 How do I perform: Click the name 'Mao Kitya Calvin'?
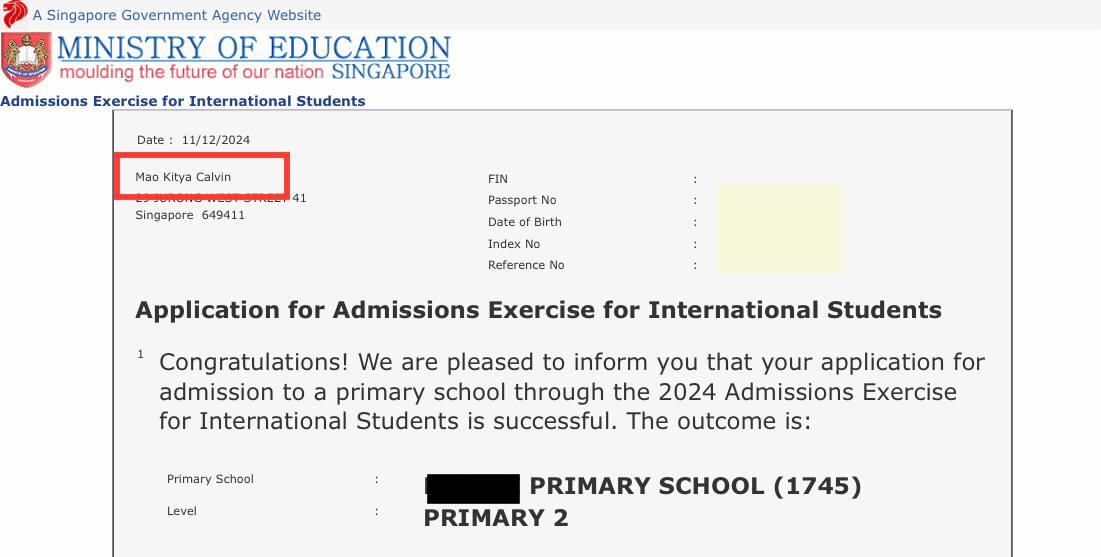183,177
